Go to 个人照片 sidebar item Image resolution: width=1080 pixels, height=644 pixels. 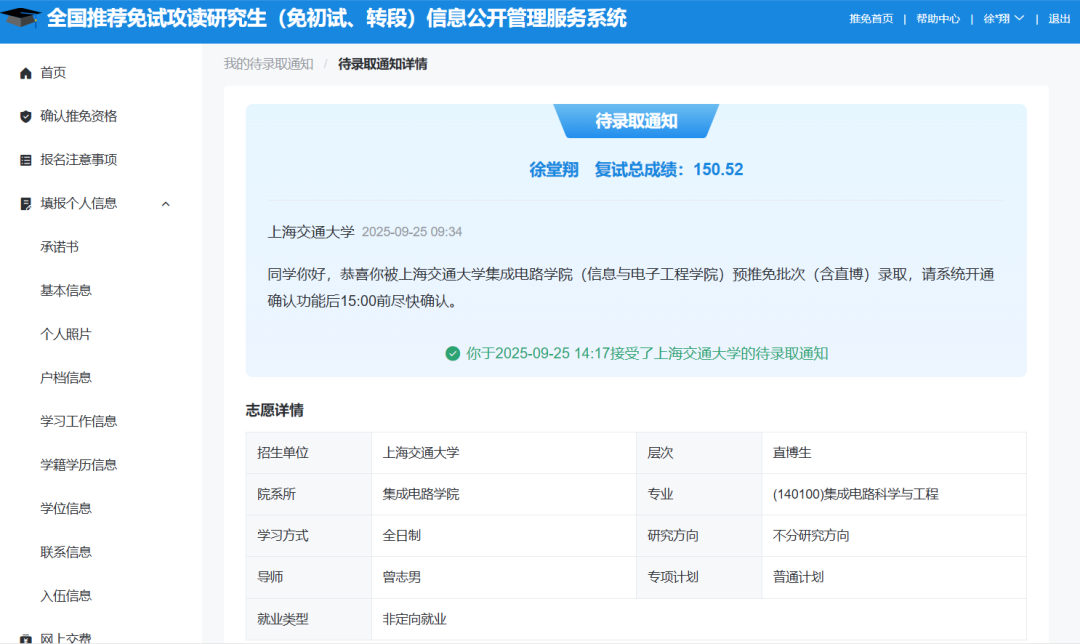(66, 334)
